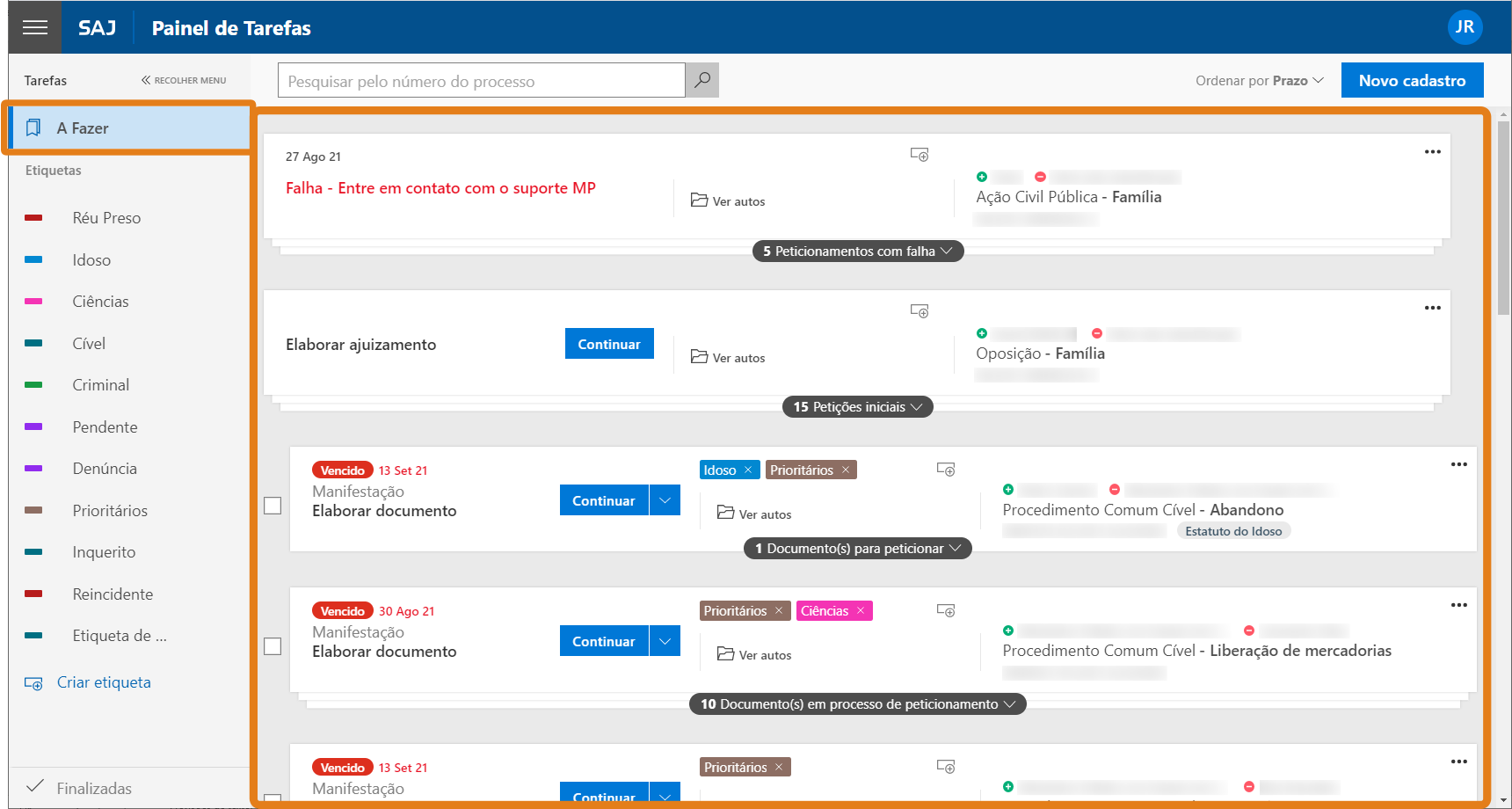Click the Réu Preso red label swatch

click(x=33, y=218)
